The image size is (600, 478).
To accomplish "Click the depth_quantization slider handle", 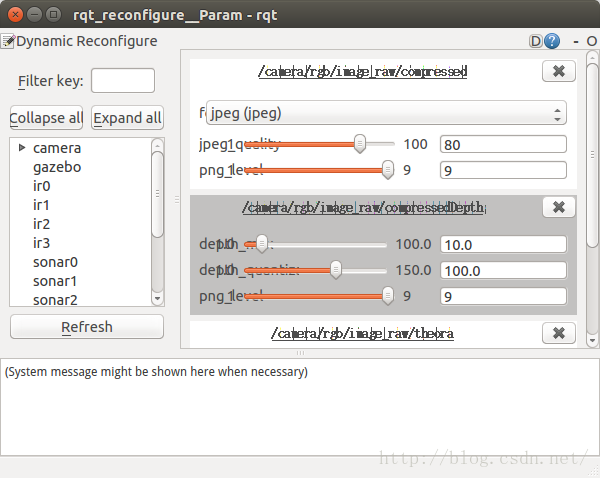I will 336,270.
